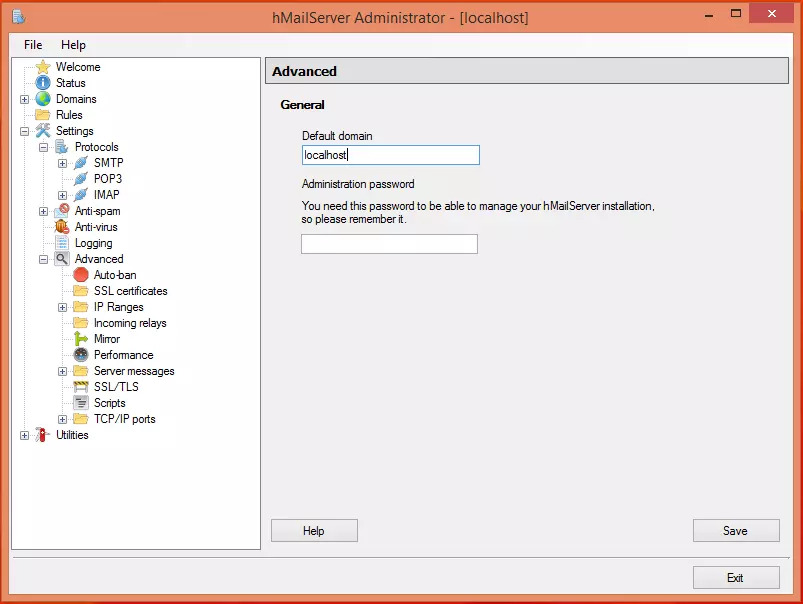The image size is (803, 604).
Task: Select the Mirror icon in tree
Action: tap(81, 339)
